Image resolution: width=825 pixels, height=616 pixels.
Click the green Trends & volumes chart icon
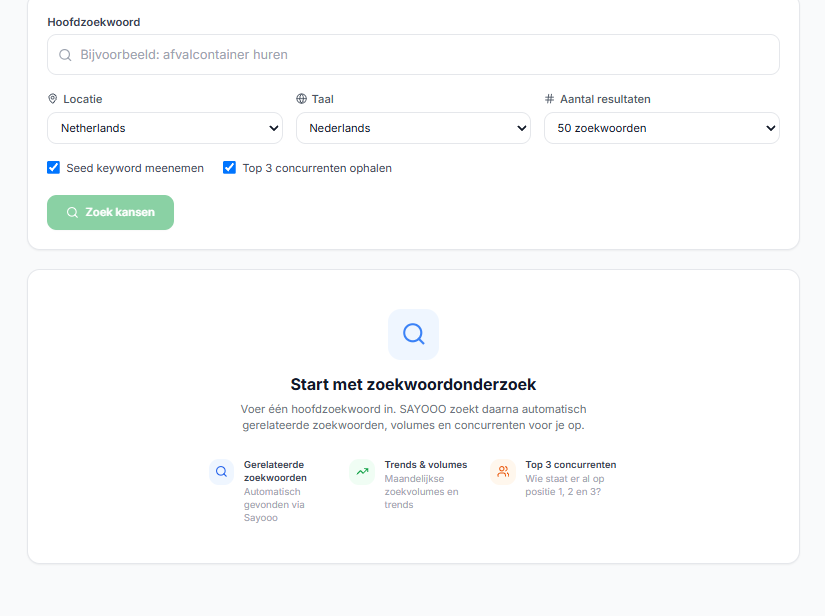362,471
